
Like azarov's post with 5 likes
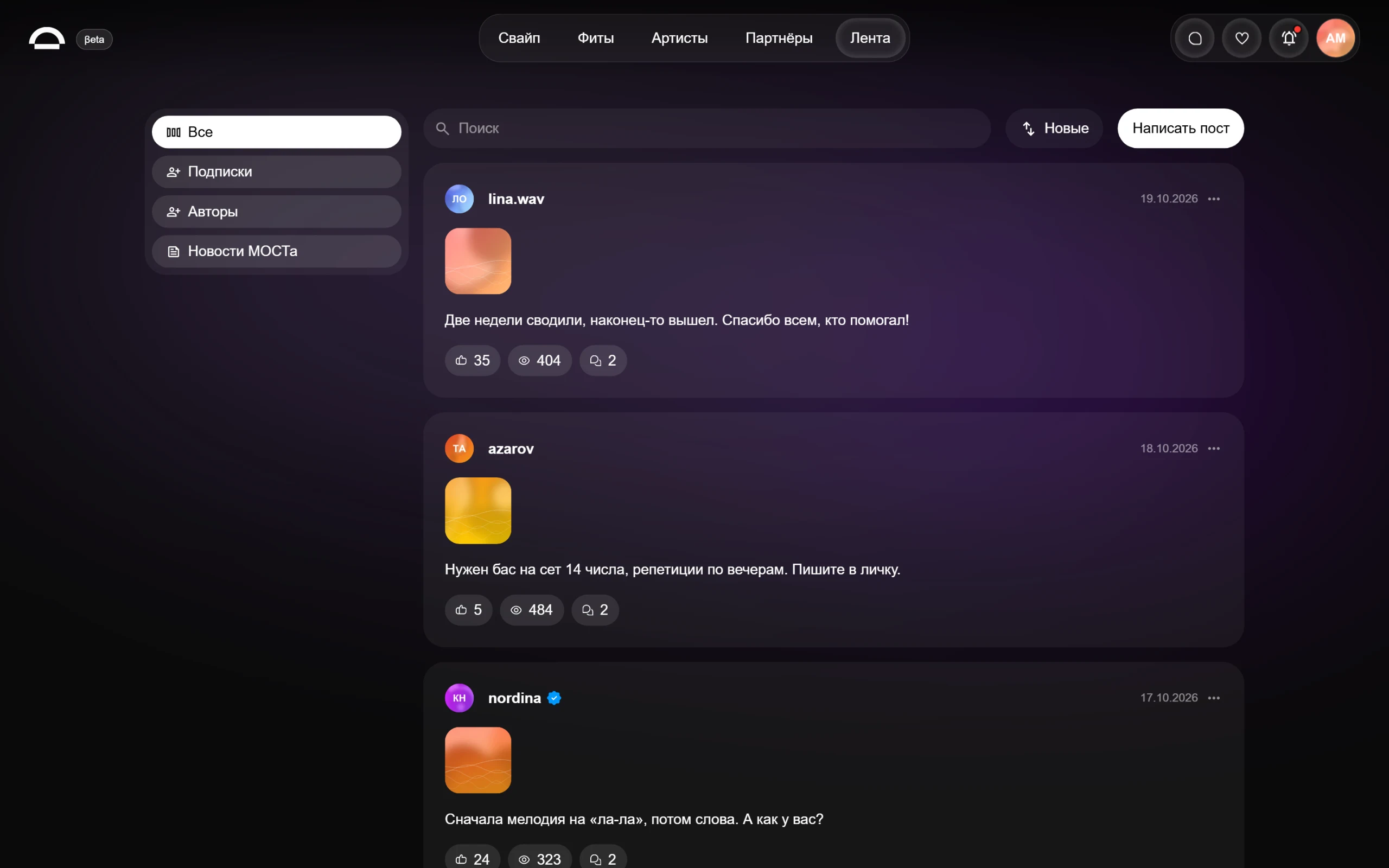coord(468,610)
